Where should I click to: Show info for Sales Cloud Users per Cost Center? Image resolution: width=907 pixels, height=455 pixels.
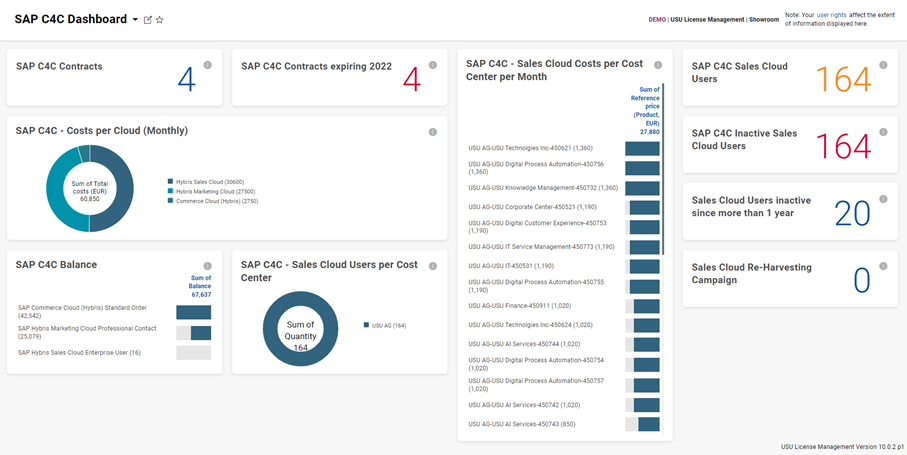tap(433, 266)
